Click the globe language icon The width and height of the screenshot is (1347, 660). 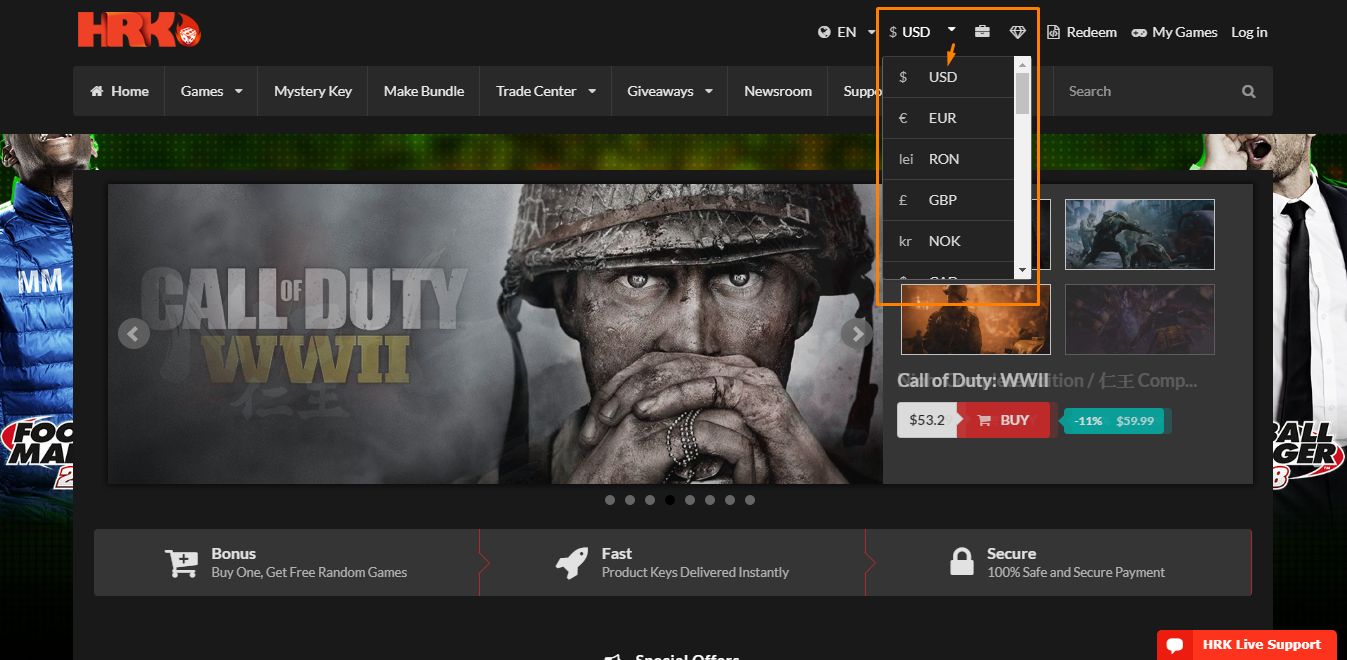pyautogui.click(x=824, y=32)
